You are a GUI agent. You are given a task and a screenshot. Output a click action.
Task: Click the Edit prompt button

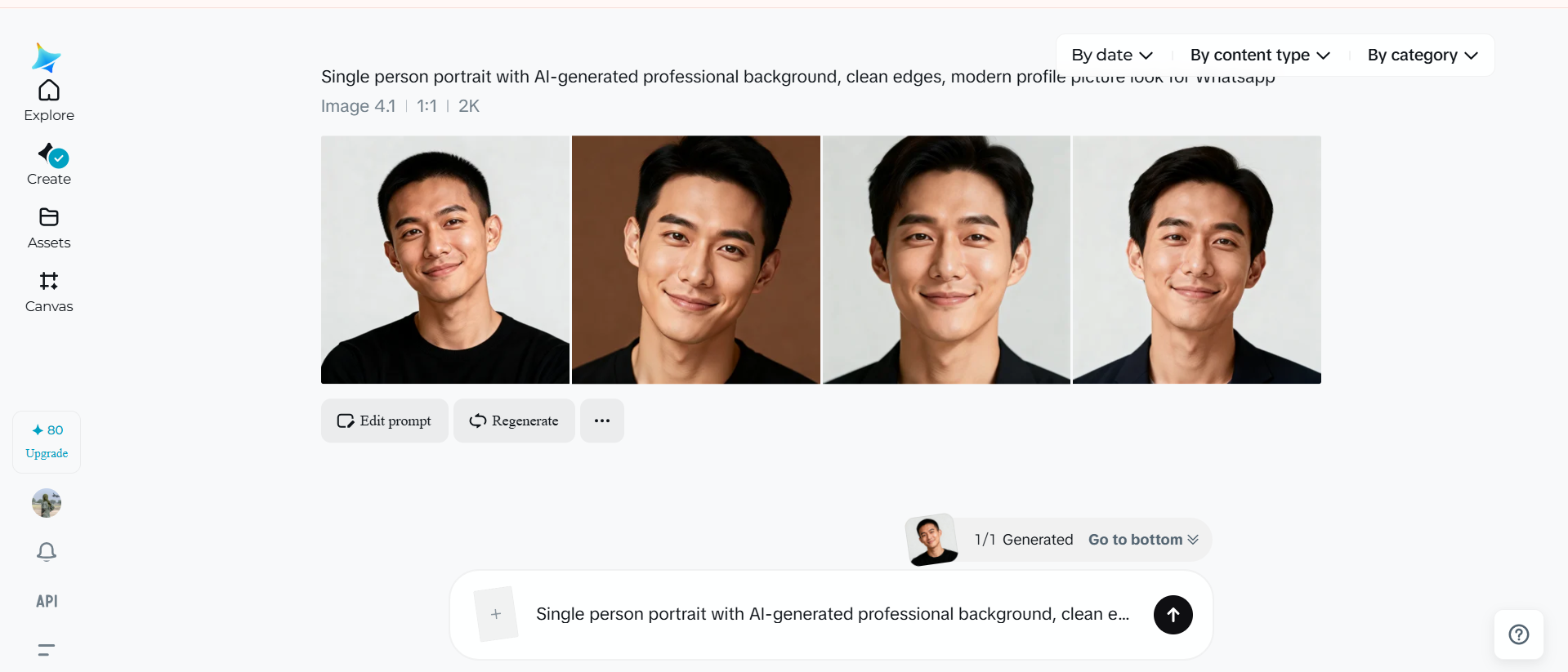384,421
